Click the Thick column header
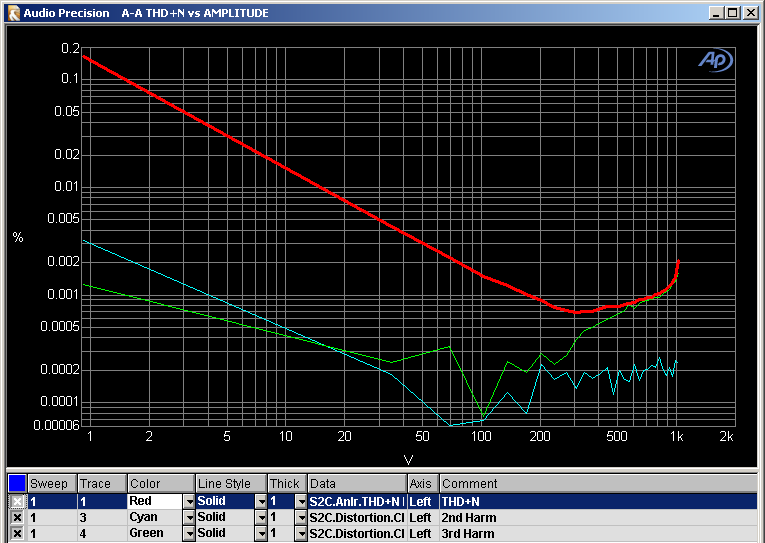The image size is (765, 543). 287,483
